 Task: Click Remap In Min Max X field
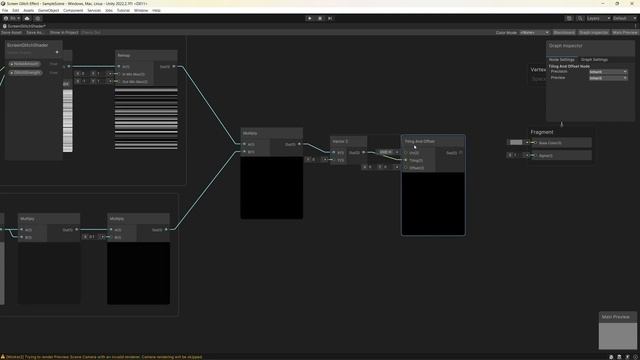click(83, 74)
